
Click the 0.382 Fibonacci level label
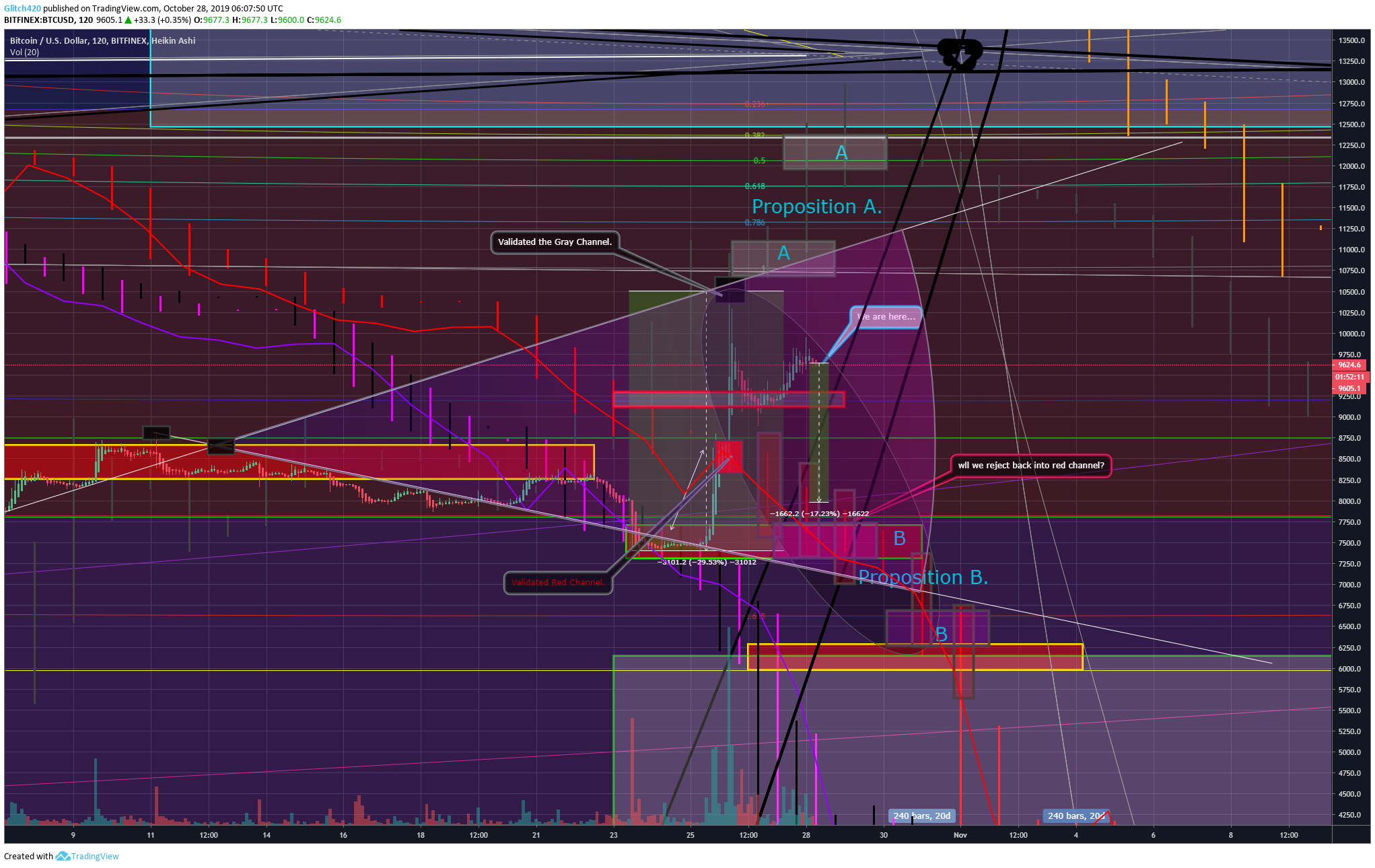754,135
